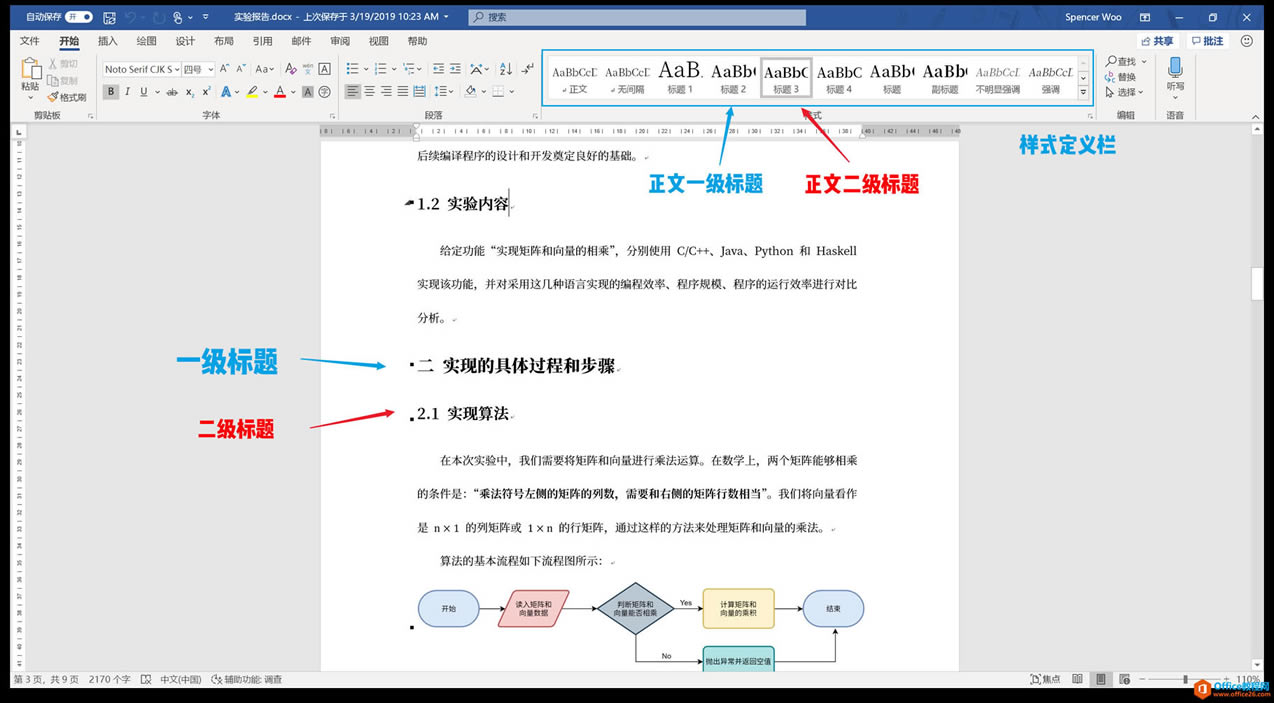Toggle bold formatting

(111, 91)
